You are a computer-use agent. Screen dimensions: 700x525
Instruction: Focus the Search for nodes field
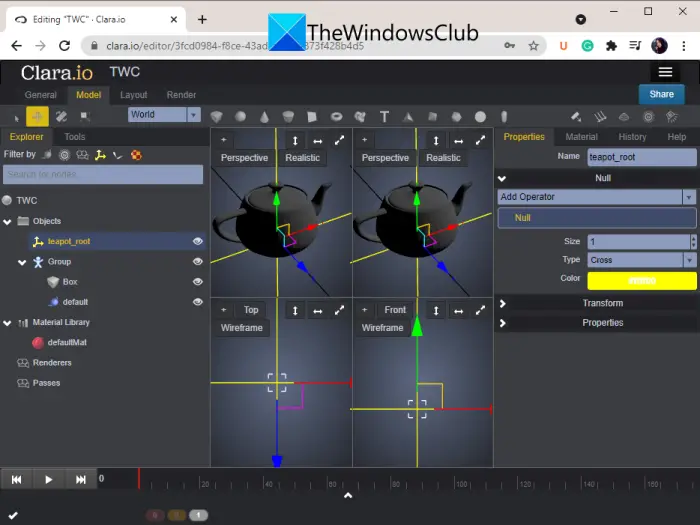(103, 174)
